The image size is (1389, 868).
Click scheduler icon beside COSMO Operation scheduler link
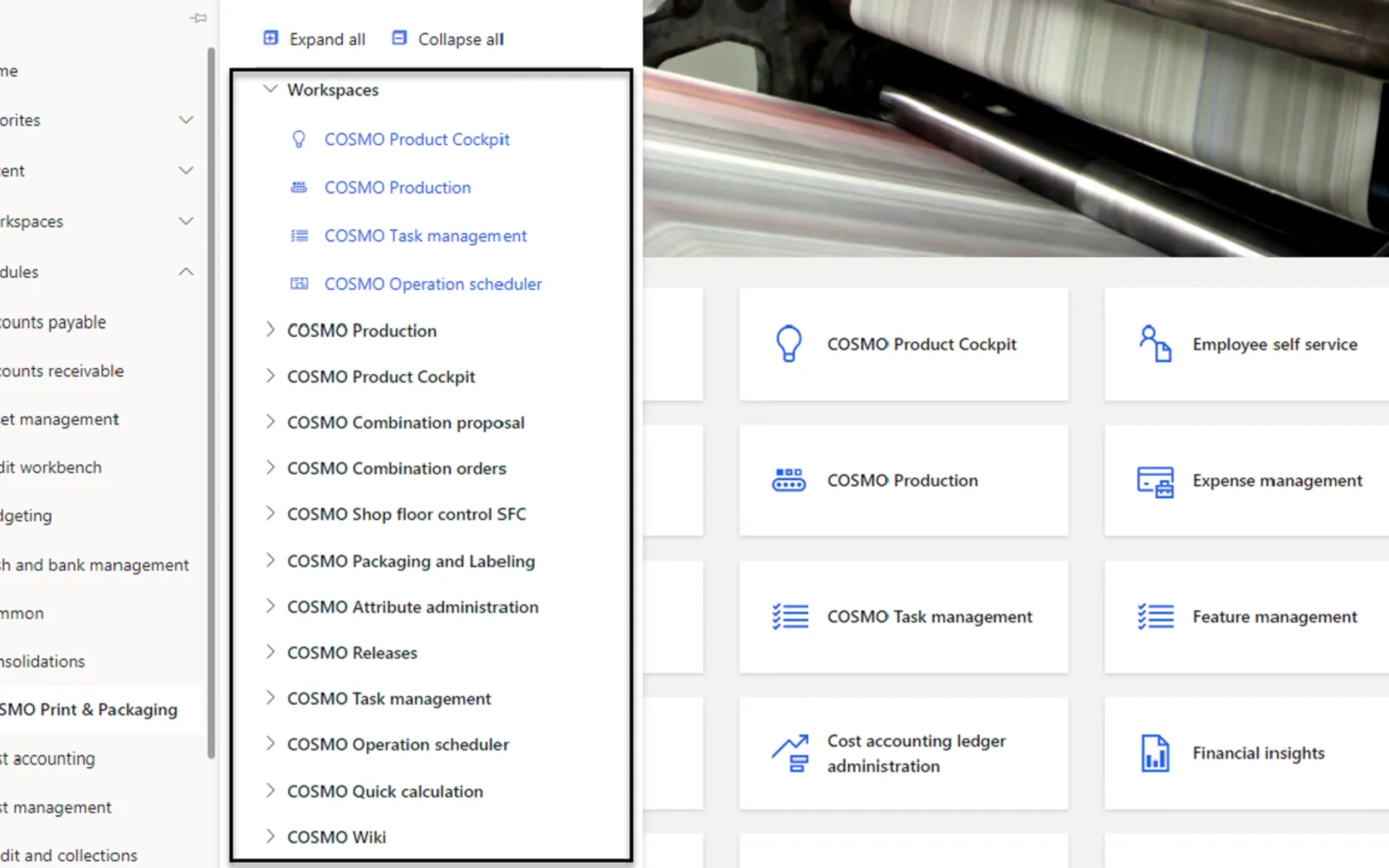(x=299, y=284)
